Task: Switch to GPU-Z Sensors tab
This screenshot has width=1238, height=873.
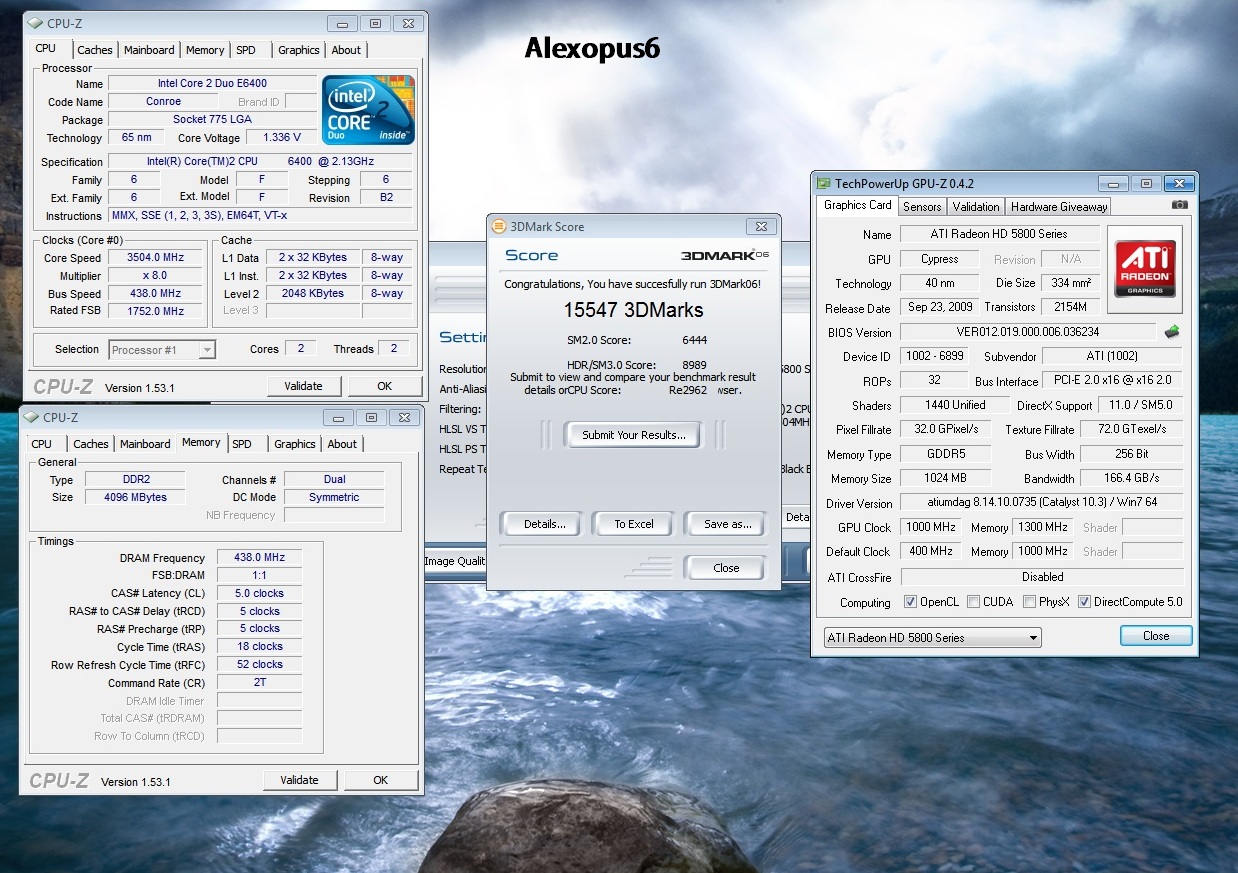Action: [x=922, y=207]
